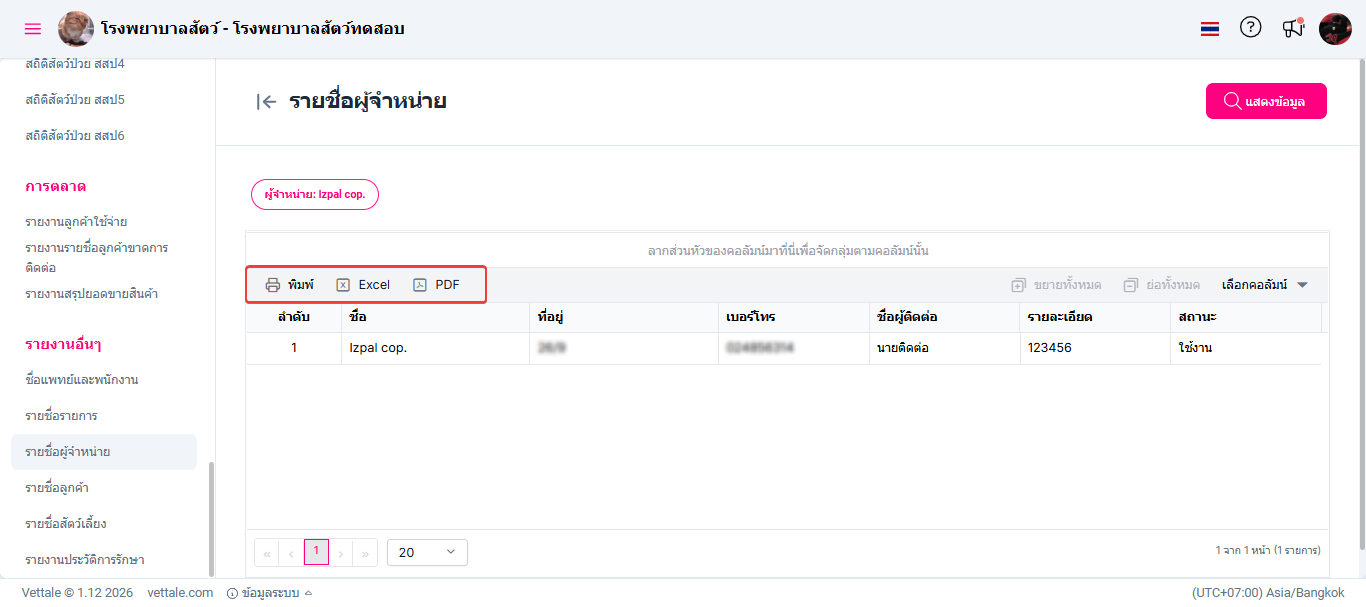Screen dimensions: 1366x607
Task: Open the page size dropdown showing 20
Action: 427,552
